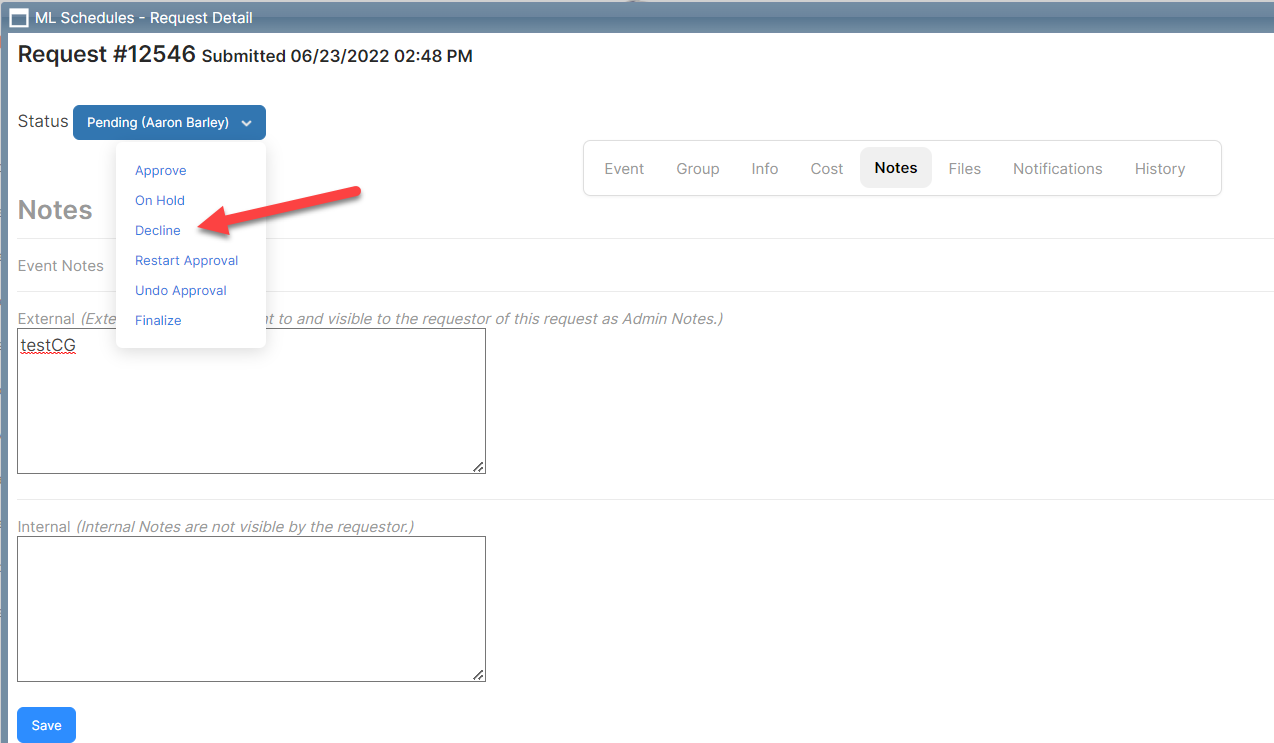Pick Decline from the status menu
1274x743 pixels.
[158, 231]
